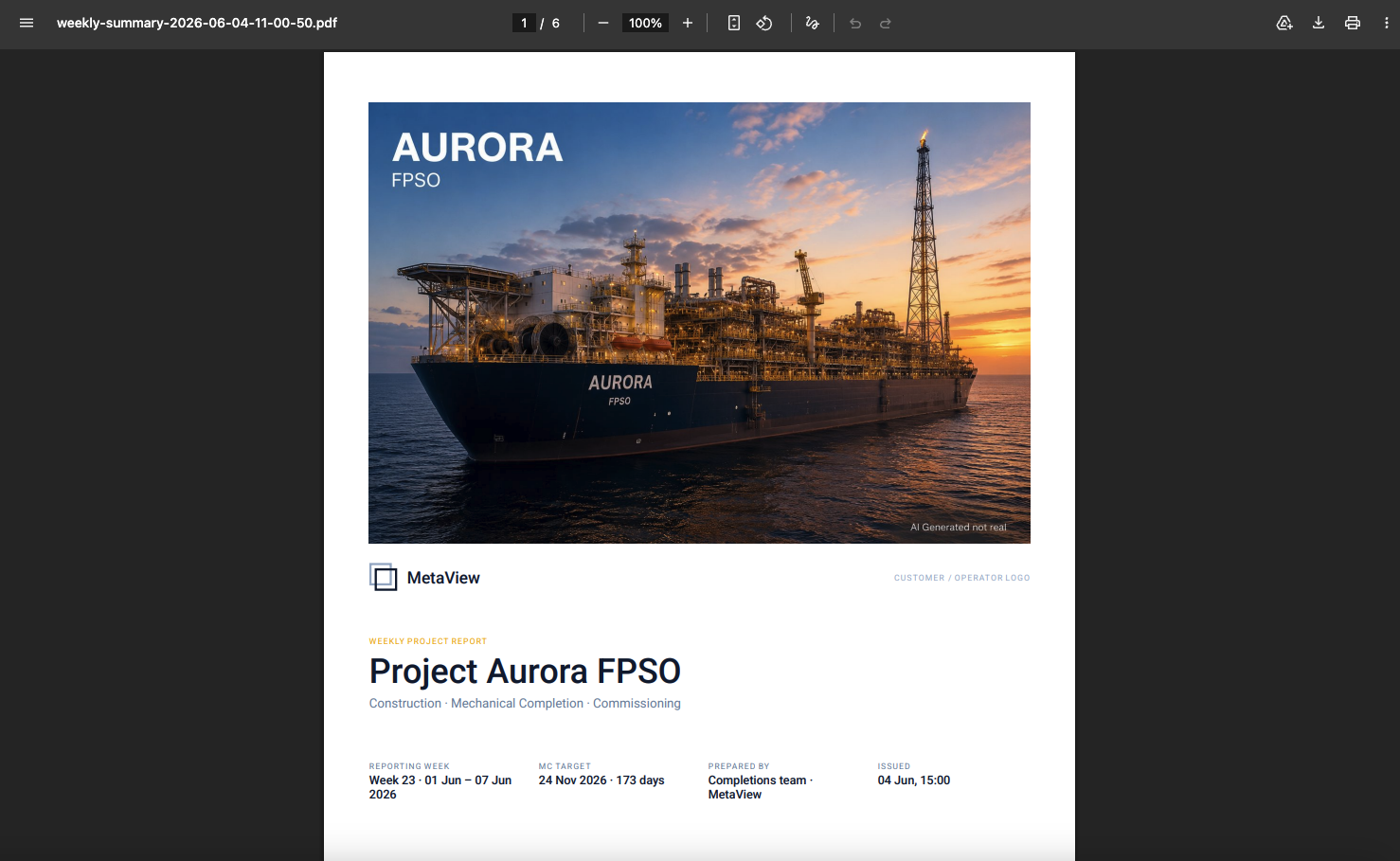
Task: Click the Aurora FPSO cover image
Action: [699, 323]
